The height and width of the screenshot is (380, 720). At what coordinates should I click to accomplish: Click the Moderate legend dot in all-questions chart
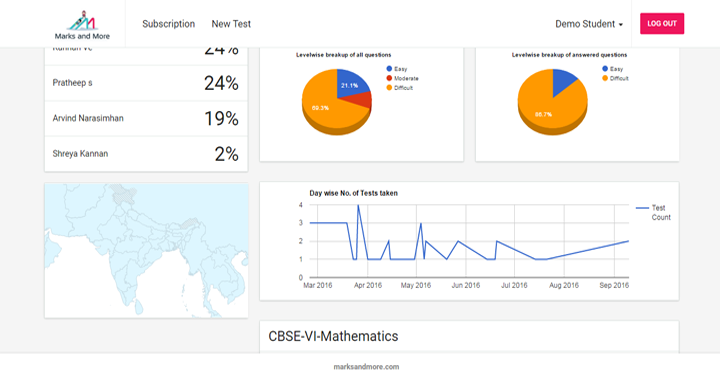coord(389,78)
